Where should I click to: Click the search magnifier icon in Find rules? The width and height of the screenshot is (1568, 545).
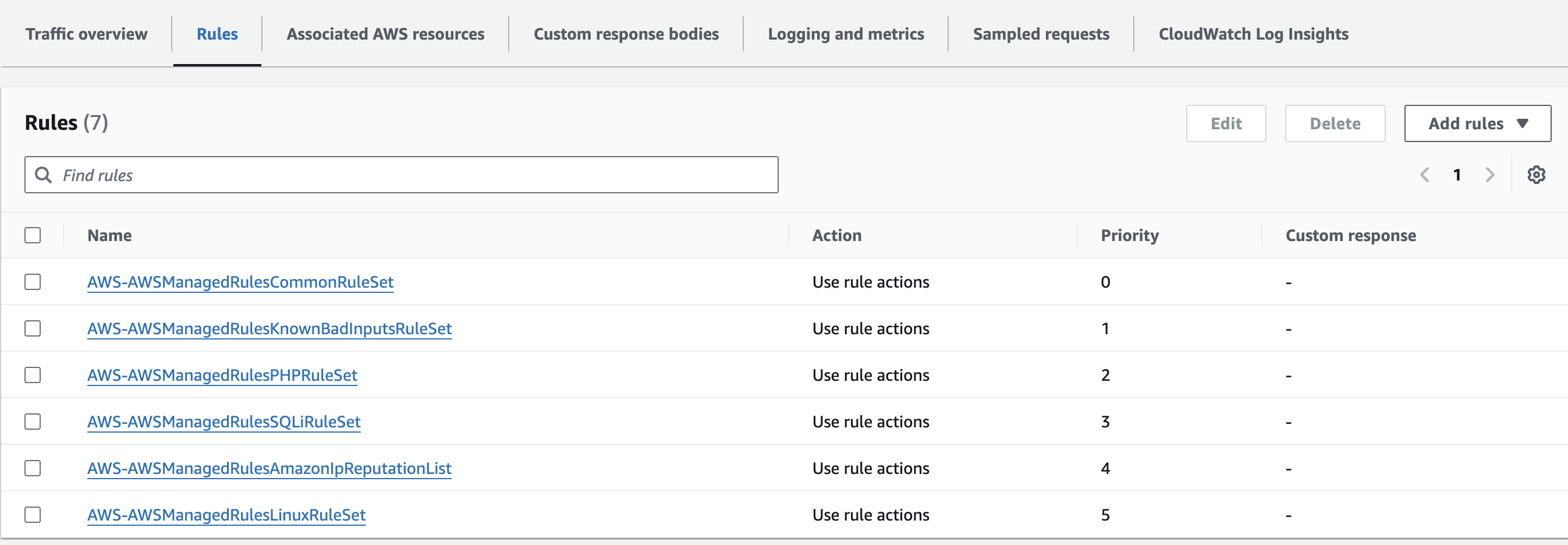point(43,175)
